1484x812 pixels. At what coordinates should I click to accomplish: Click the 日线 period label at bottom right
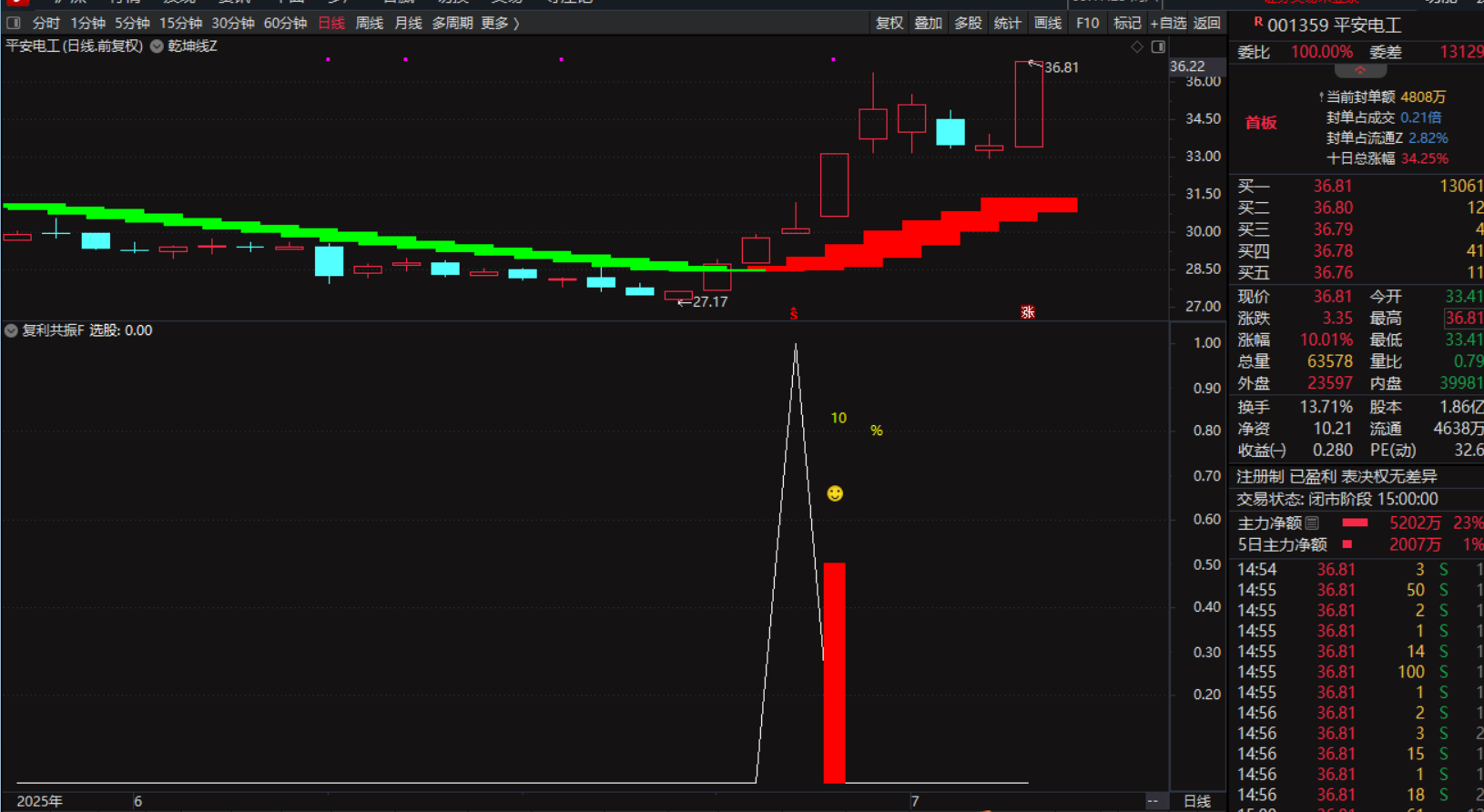coord(1197,801)
